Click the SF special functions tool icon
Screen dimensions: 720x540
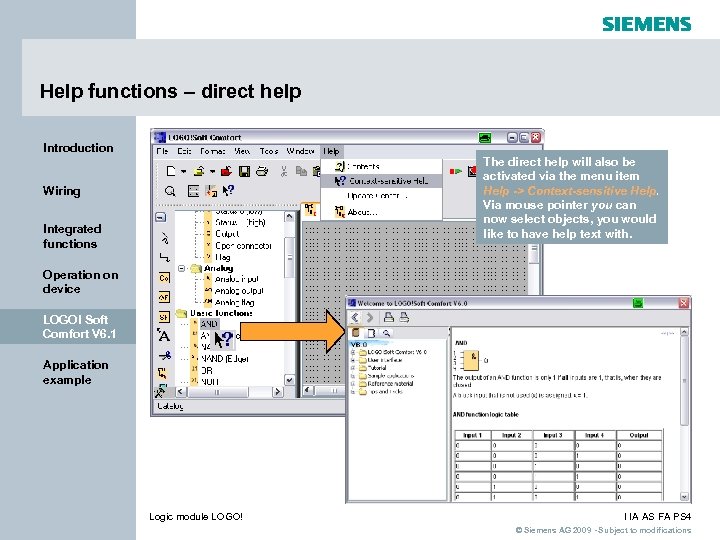pos(164,317)
